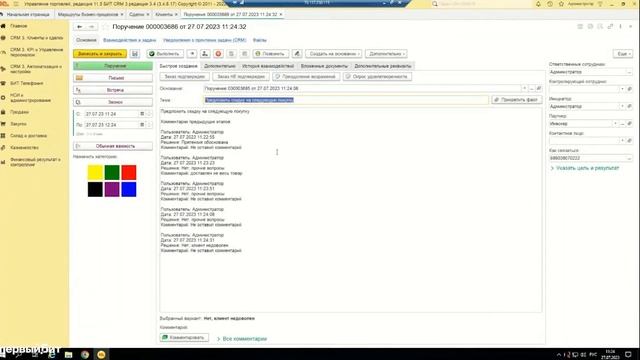Screen dimensions: 640x360
Task: Go forward with the right arrow button
Action: point(91,27)
